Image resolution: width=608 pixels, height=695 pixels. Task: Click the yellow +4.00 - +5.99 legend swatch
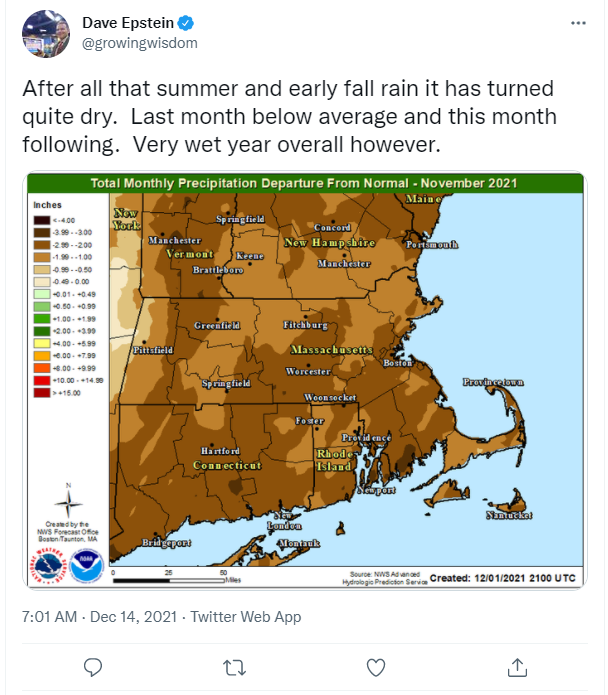tap(42, 343)
